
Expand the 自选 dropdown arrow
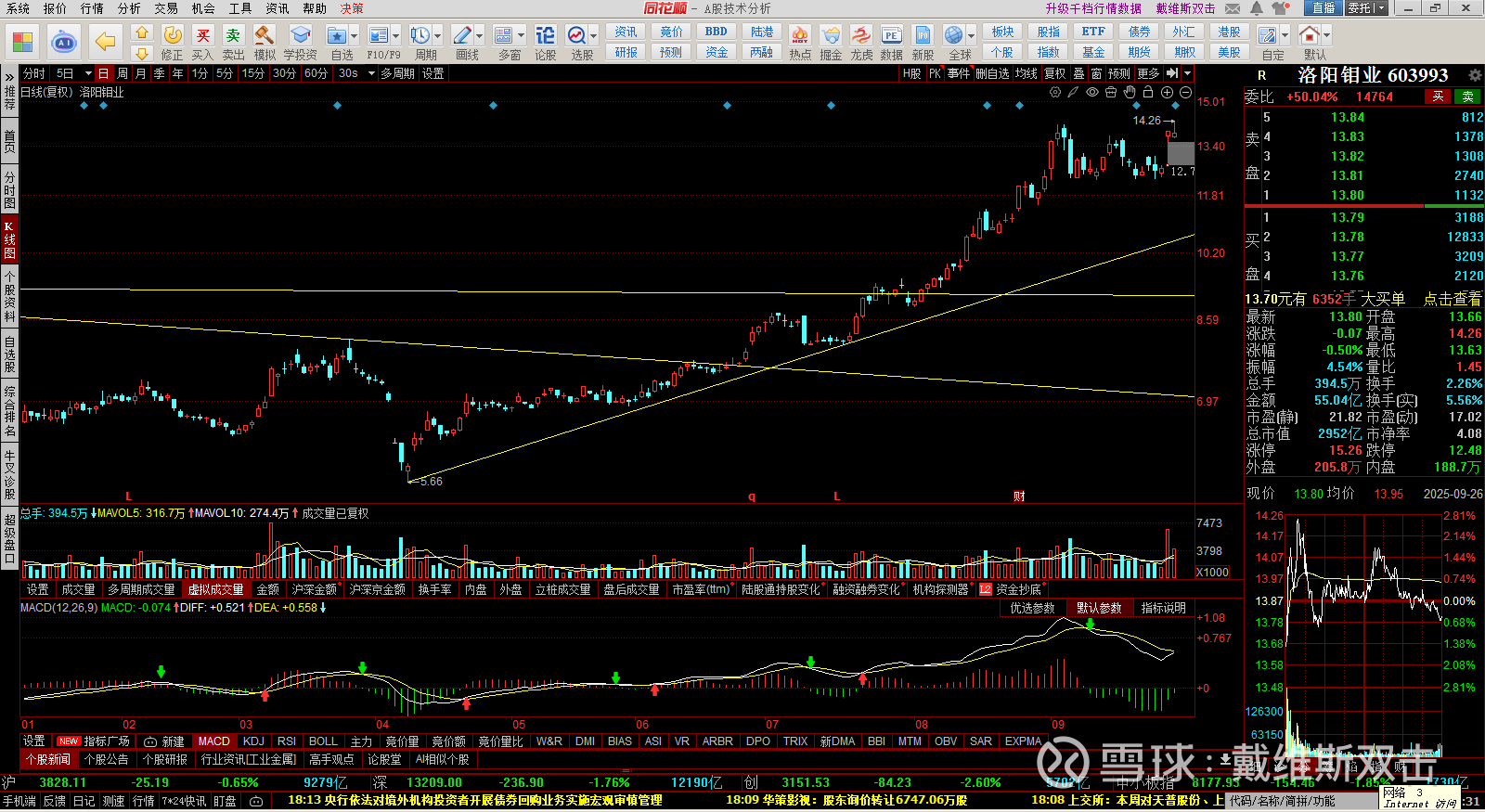(x=354, y=36)
